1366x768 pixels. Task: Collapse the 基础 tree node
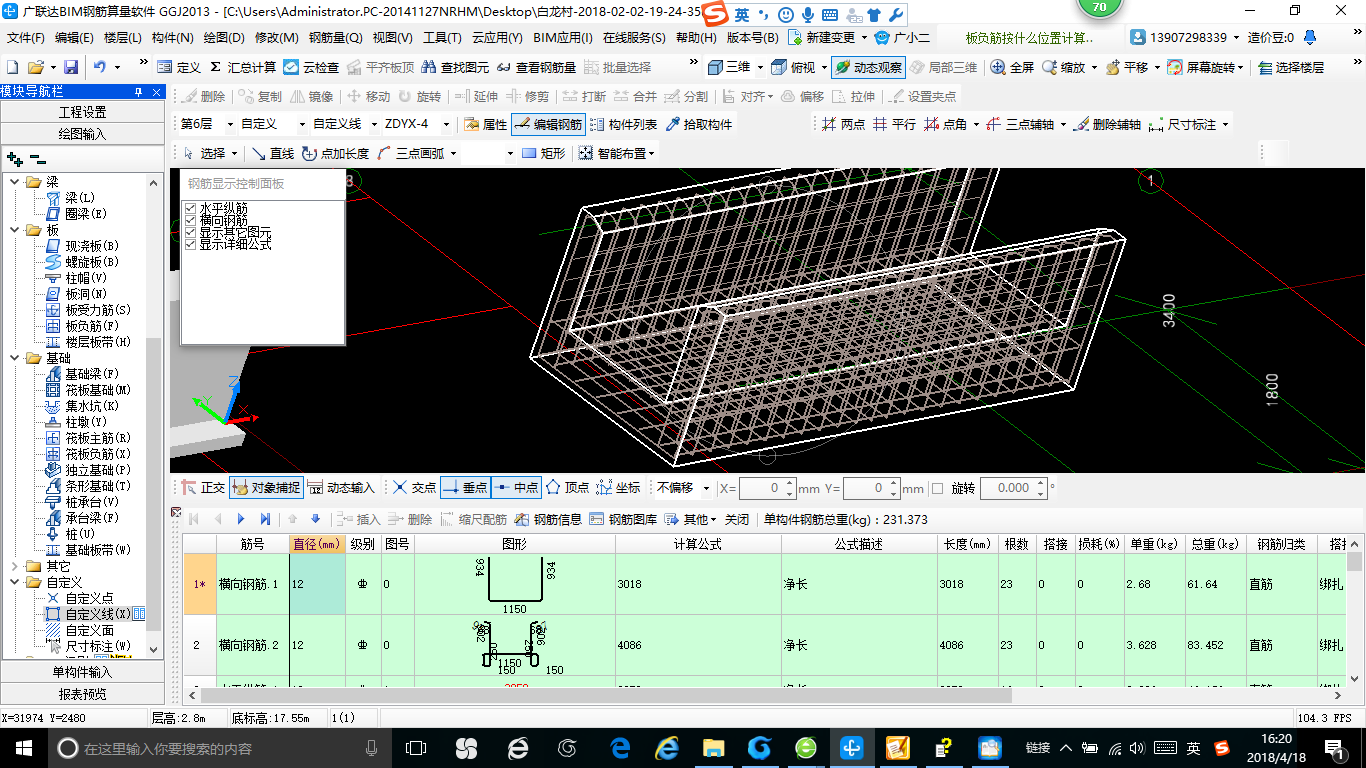(x=14, y=358)
